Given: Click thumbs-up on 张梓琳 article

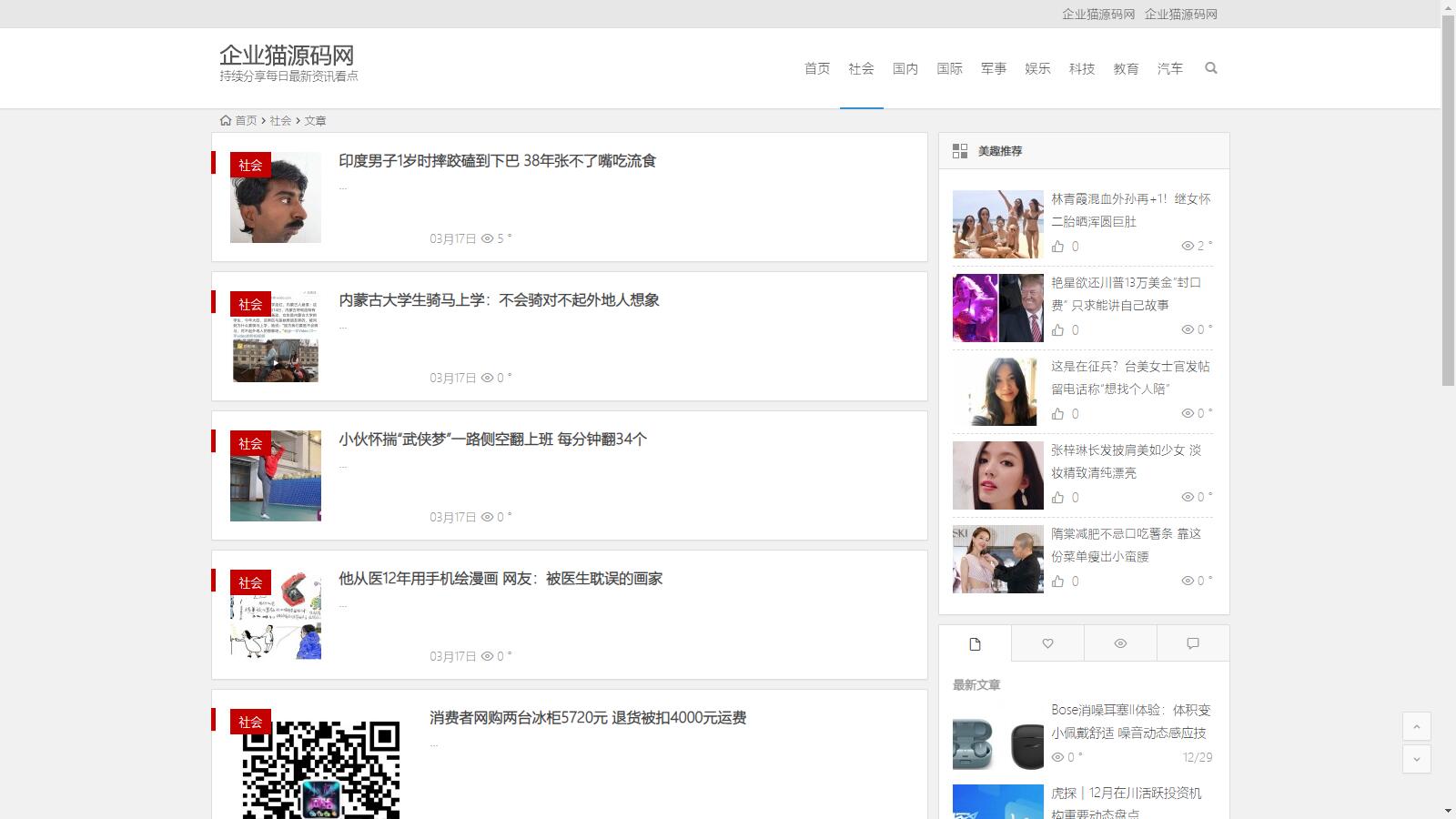Looking at the screenshot, I should pyautogui.click(x=1057, y=498).
